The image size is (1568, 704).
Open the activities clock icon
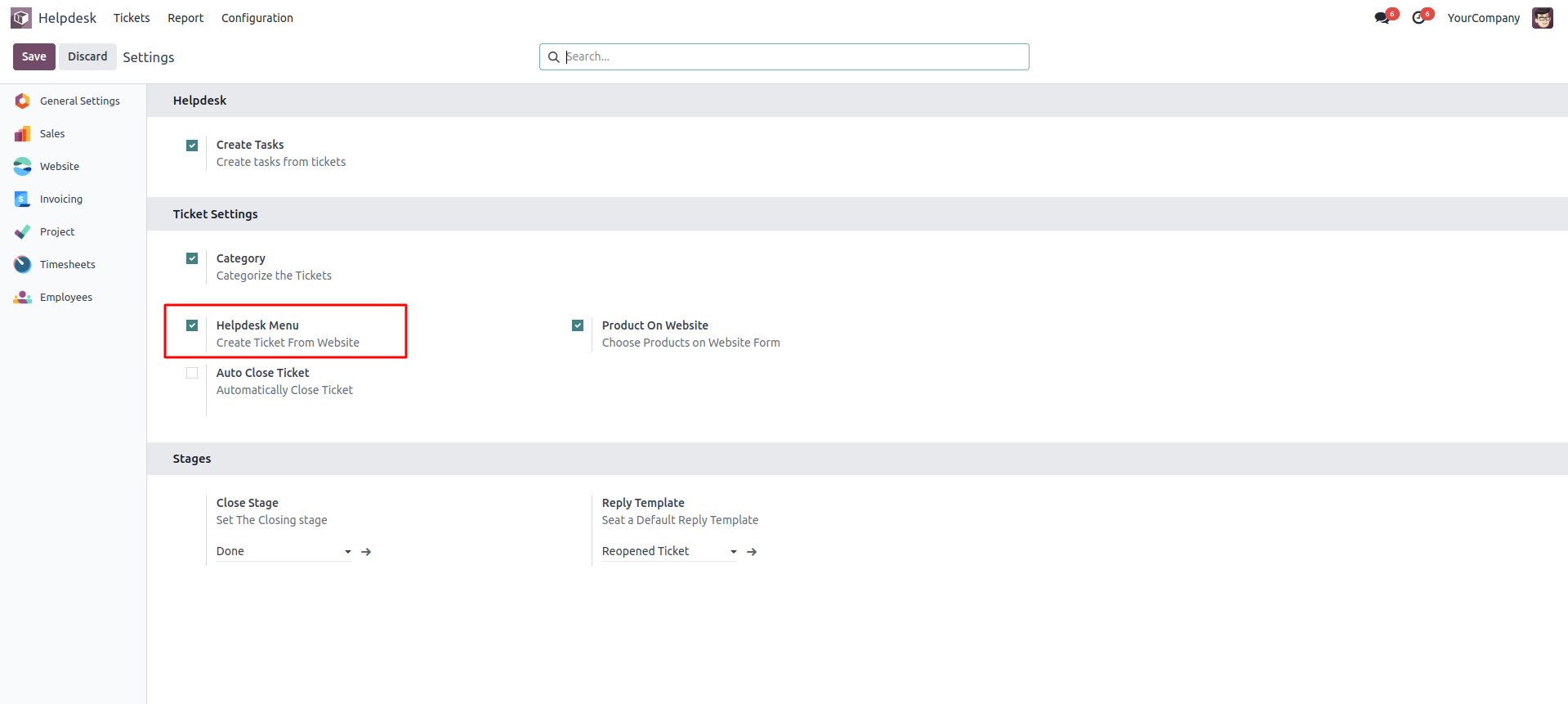point(1419,18)
